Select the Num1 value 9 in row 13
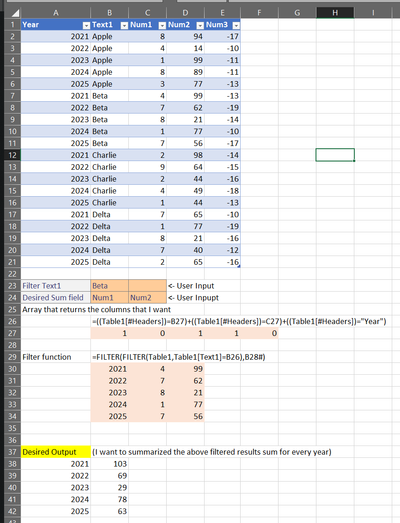This screenshot has width=400, height=523. [x=147, y=167]
